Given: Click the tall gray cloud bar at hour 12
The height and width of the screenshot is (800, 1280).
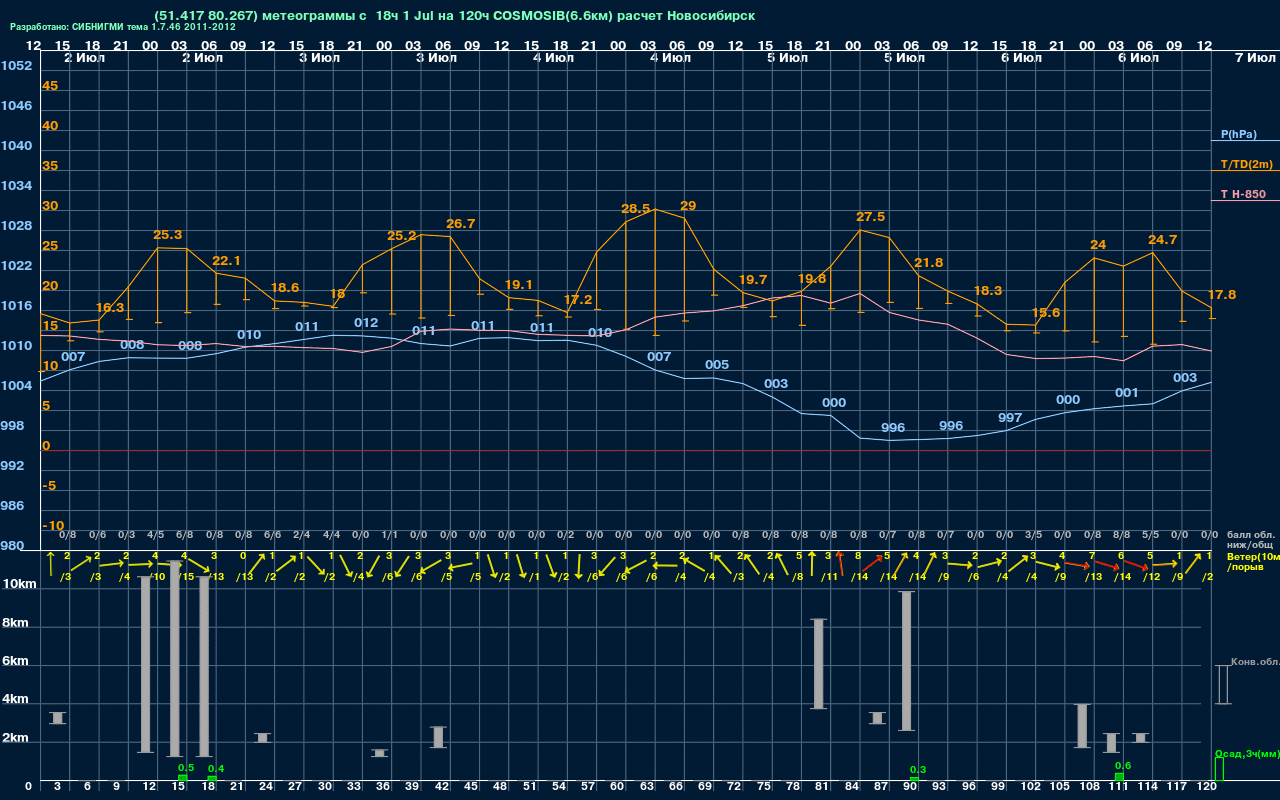Looking at the screenshot, I should (146, 665).
